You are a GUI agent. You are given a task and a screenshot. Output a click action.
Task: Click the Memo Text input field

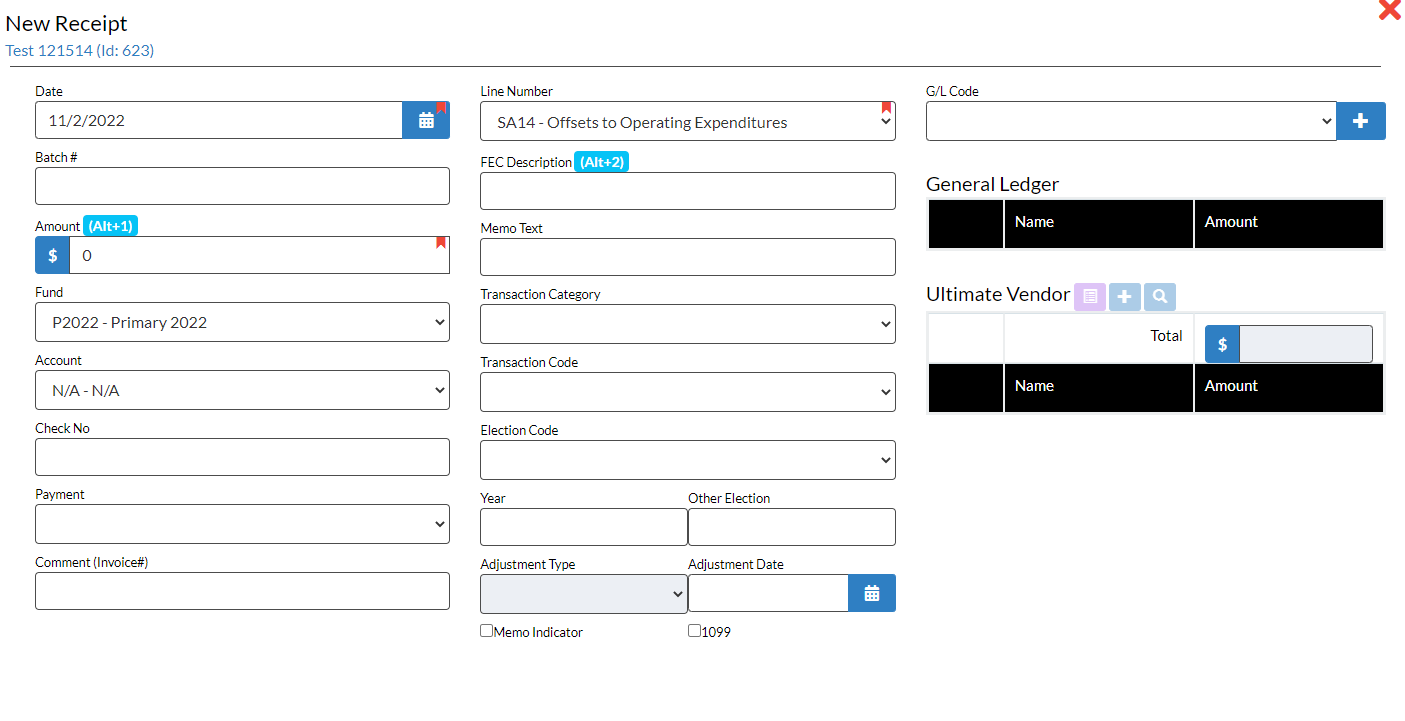688,257
